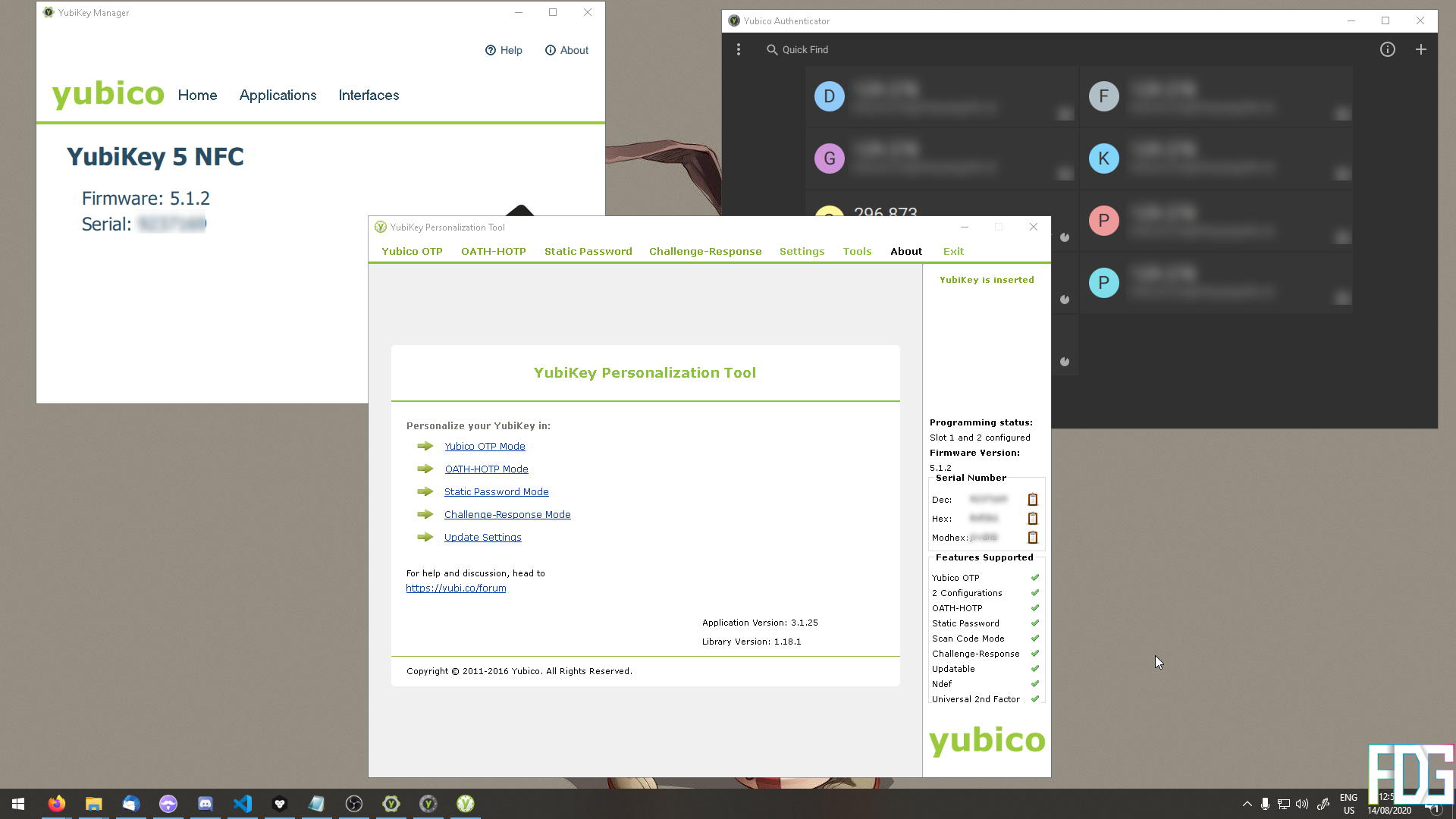Switch to the Challenge-Response tab
The width and height of the screenshot is (1456, 819).
pos(704,252)
